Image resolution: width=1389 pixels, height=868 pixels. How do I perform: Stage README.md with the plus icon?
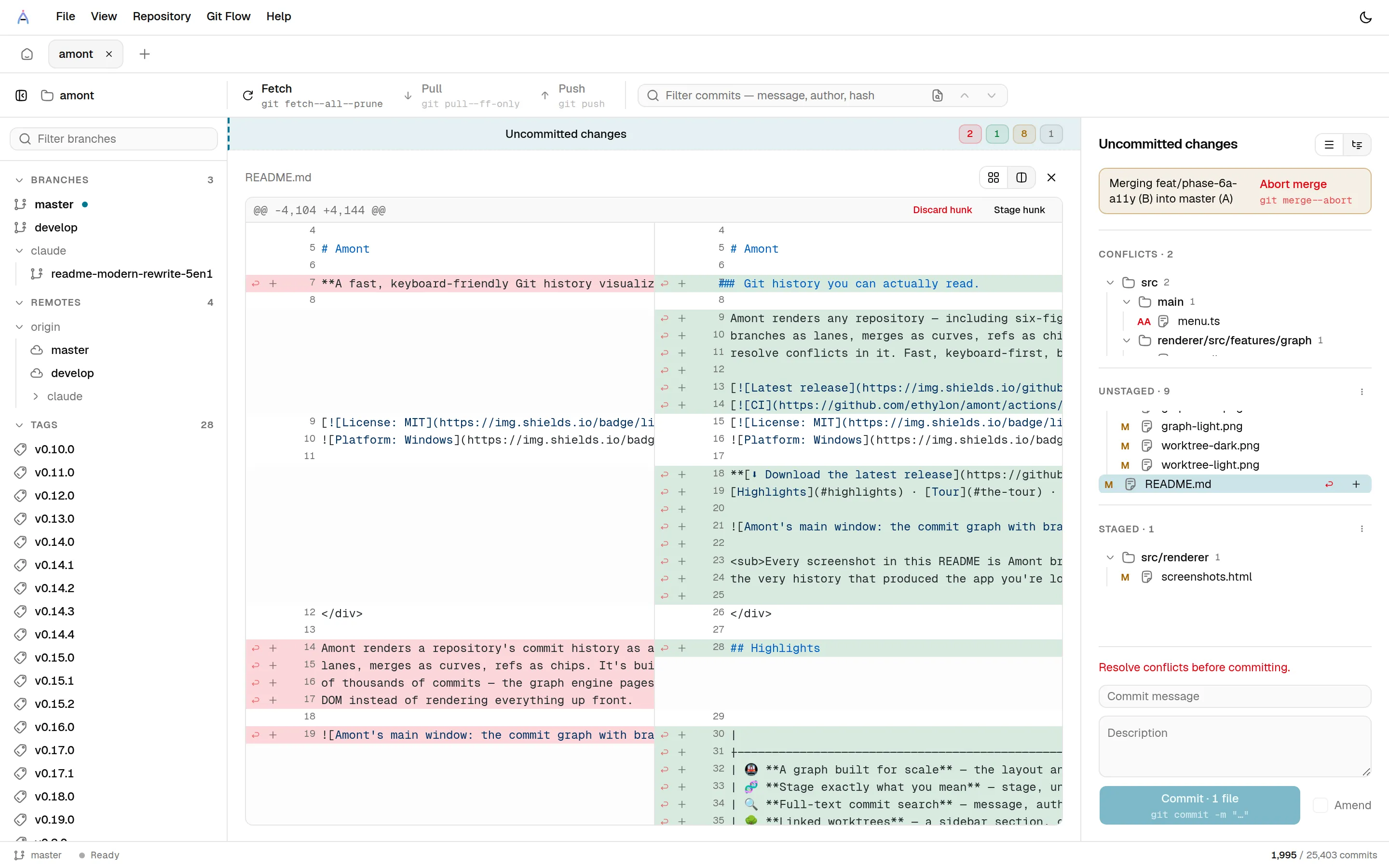coord(1356,485)
